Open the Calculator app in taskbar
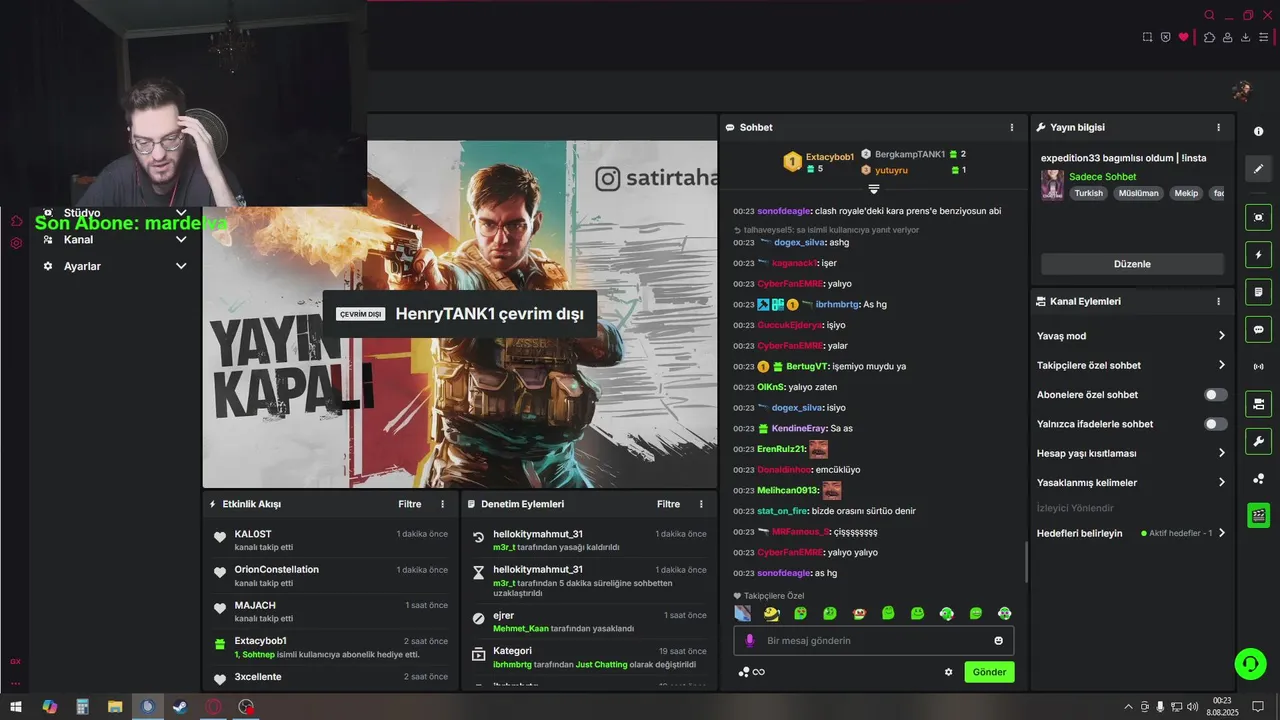This screenshot has width=1280, height=720. coord(82,707)
